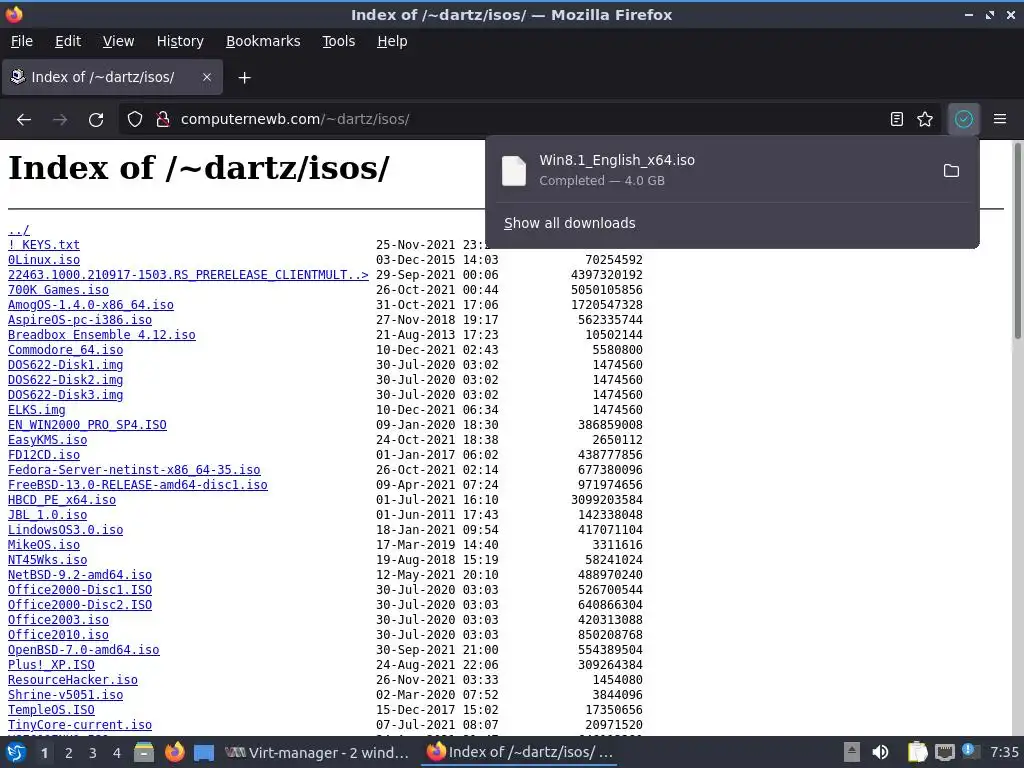1024x768 pixels.
Task: Bookmark this page with the star icon
Action: 925,120
